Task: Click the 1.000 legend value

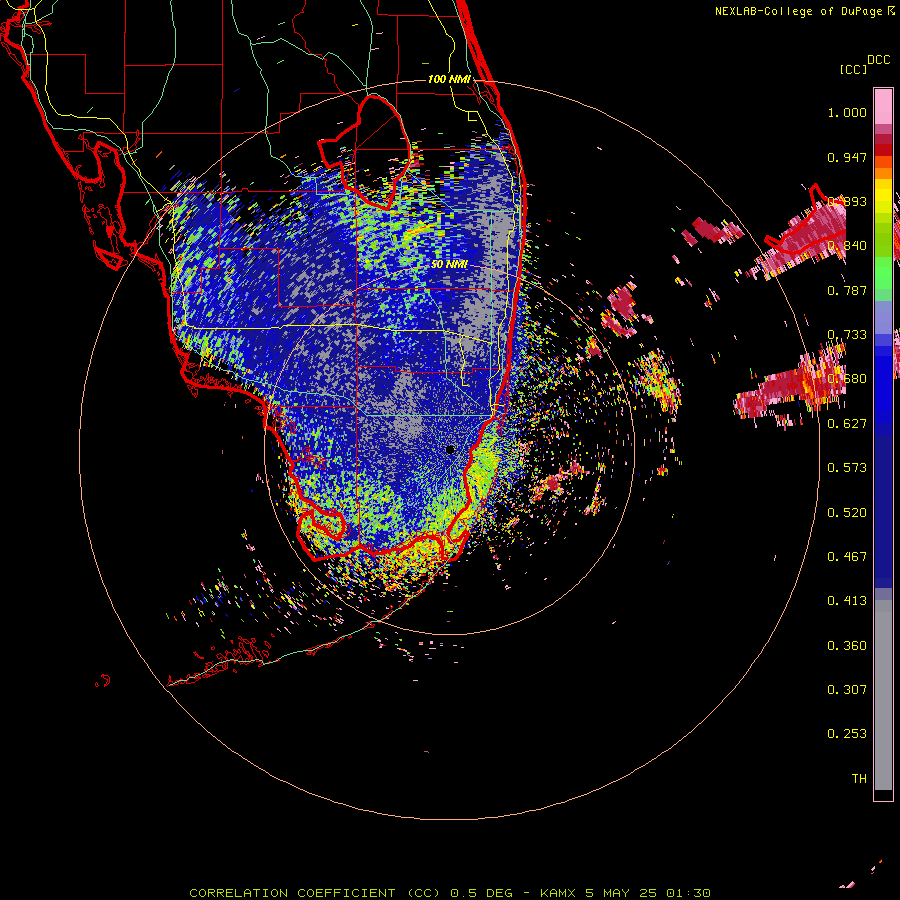Action: [847, 112]
